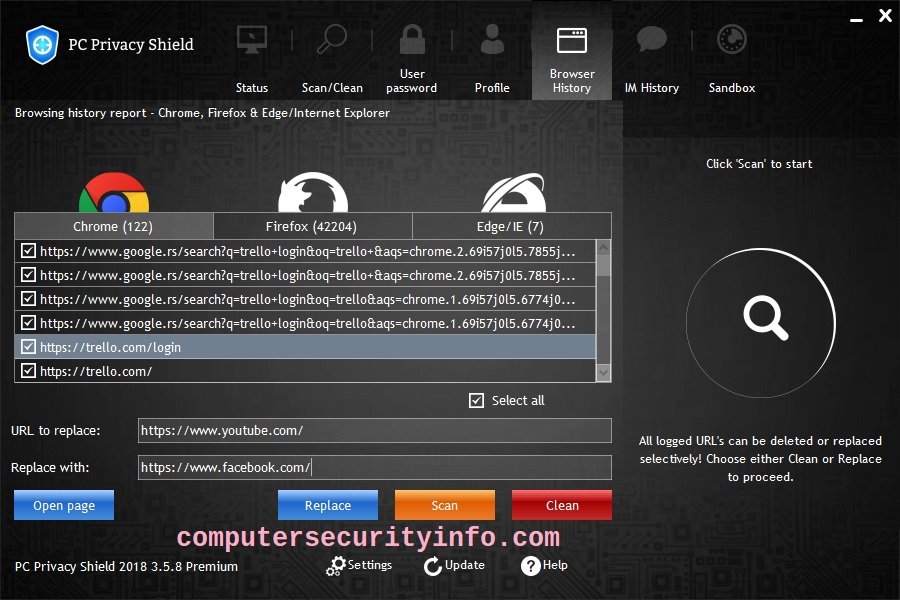Open the Sandbox section

pos(732,60)
